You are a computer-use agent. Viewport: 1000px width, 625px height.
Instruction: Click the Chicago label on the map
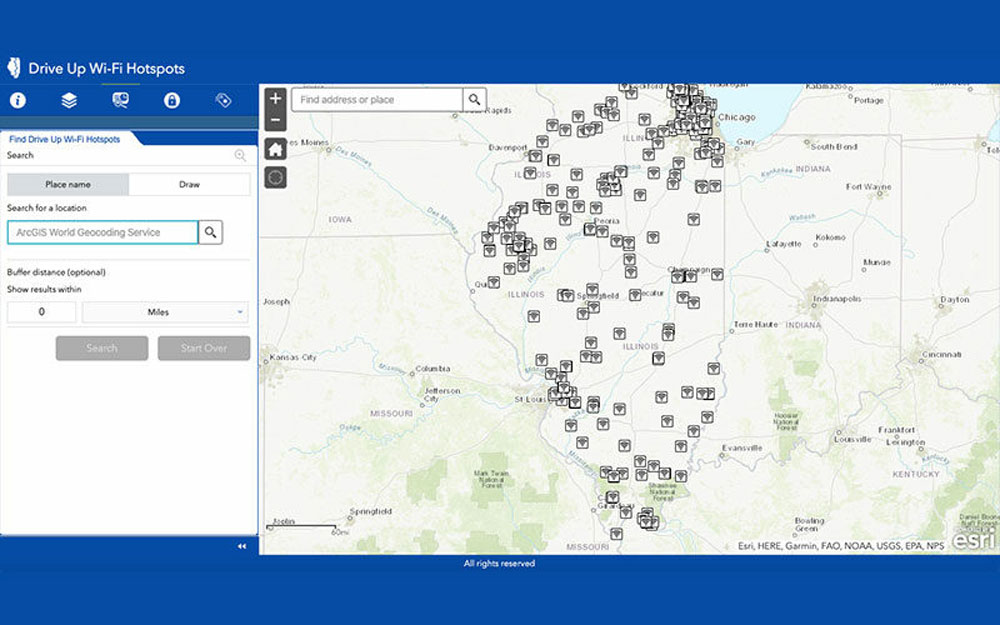click(x=737, y=117)
